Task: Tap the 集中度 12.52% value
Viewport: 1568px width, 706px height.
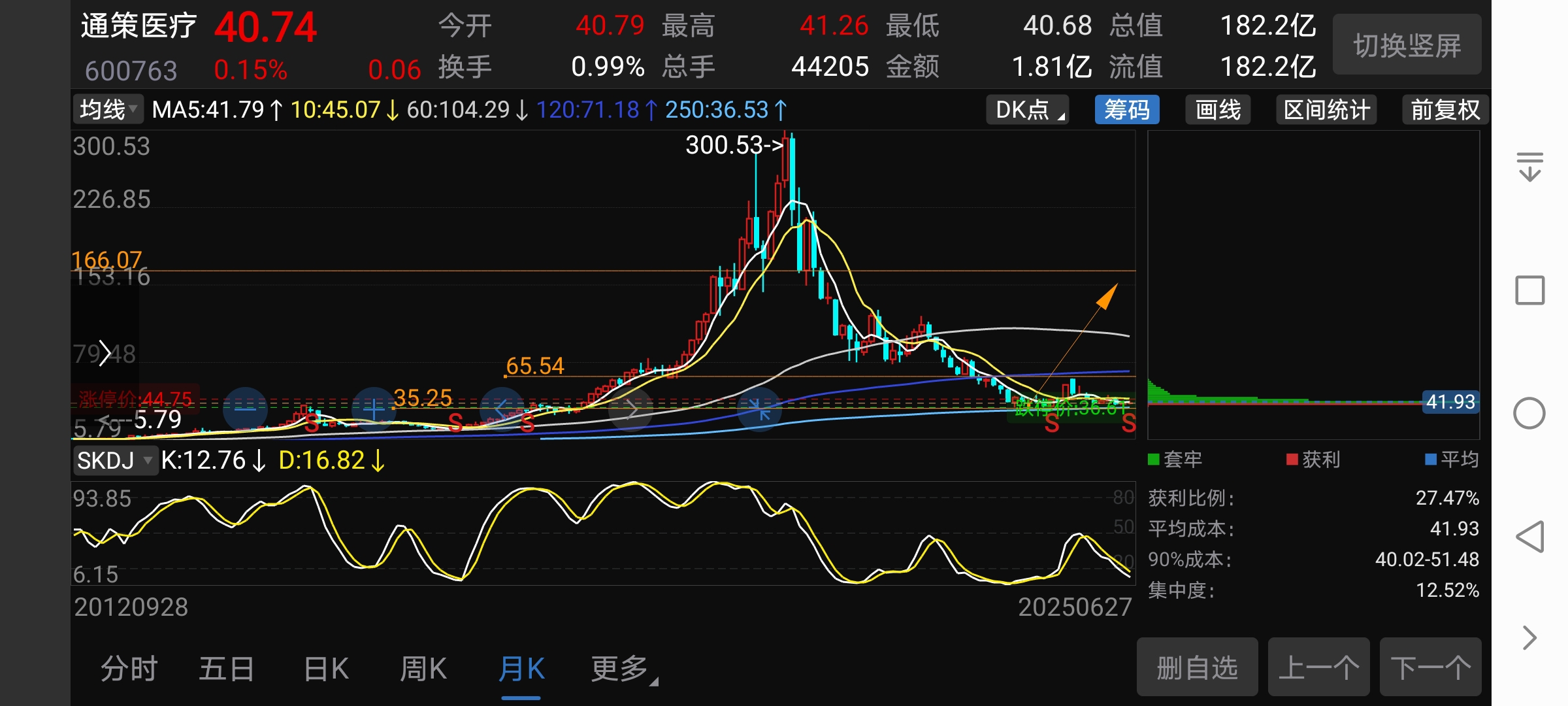Action: pyautogui.click(x=1447, y=590)
